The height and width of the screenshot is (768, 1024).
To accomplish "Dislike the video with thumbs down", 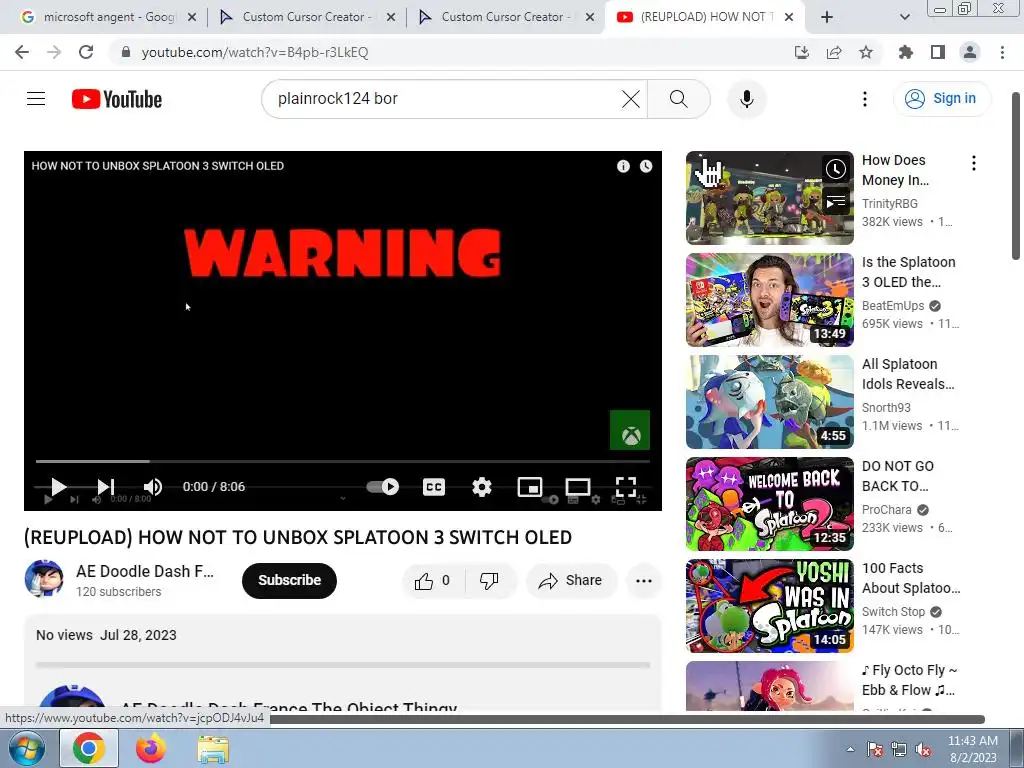I will click(x=489, y=581).
